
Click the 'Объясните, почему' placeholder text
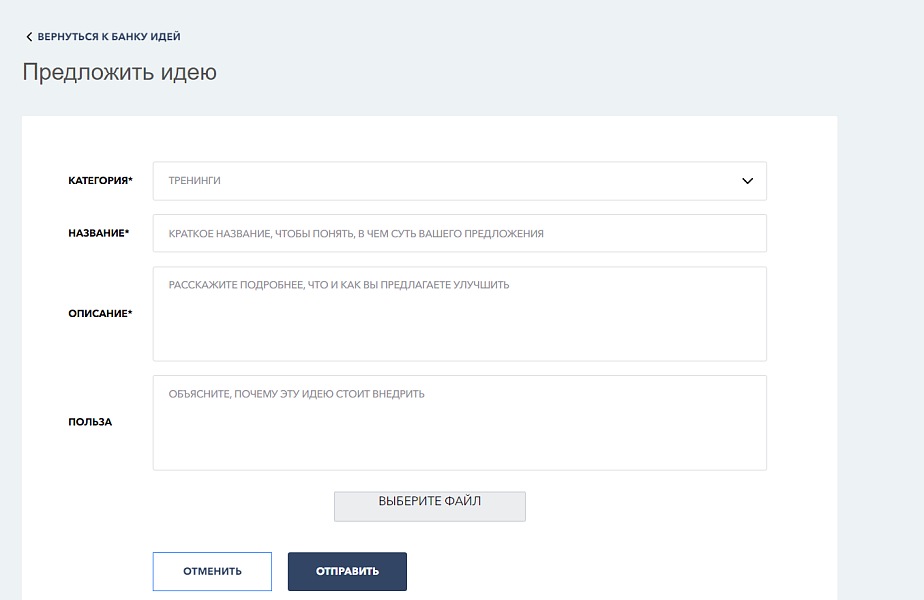297,394
